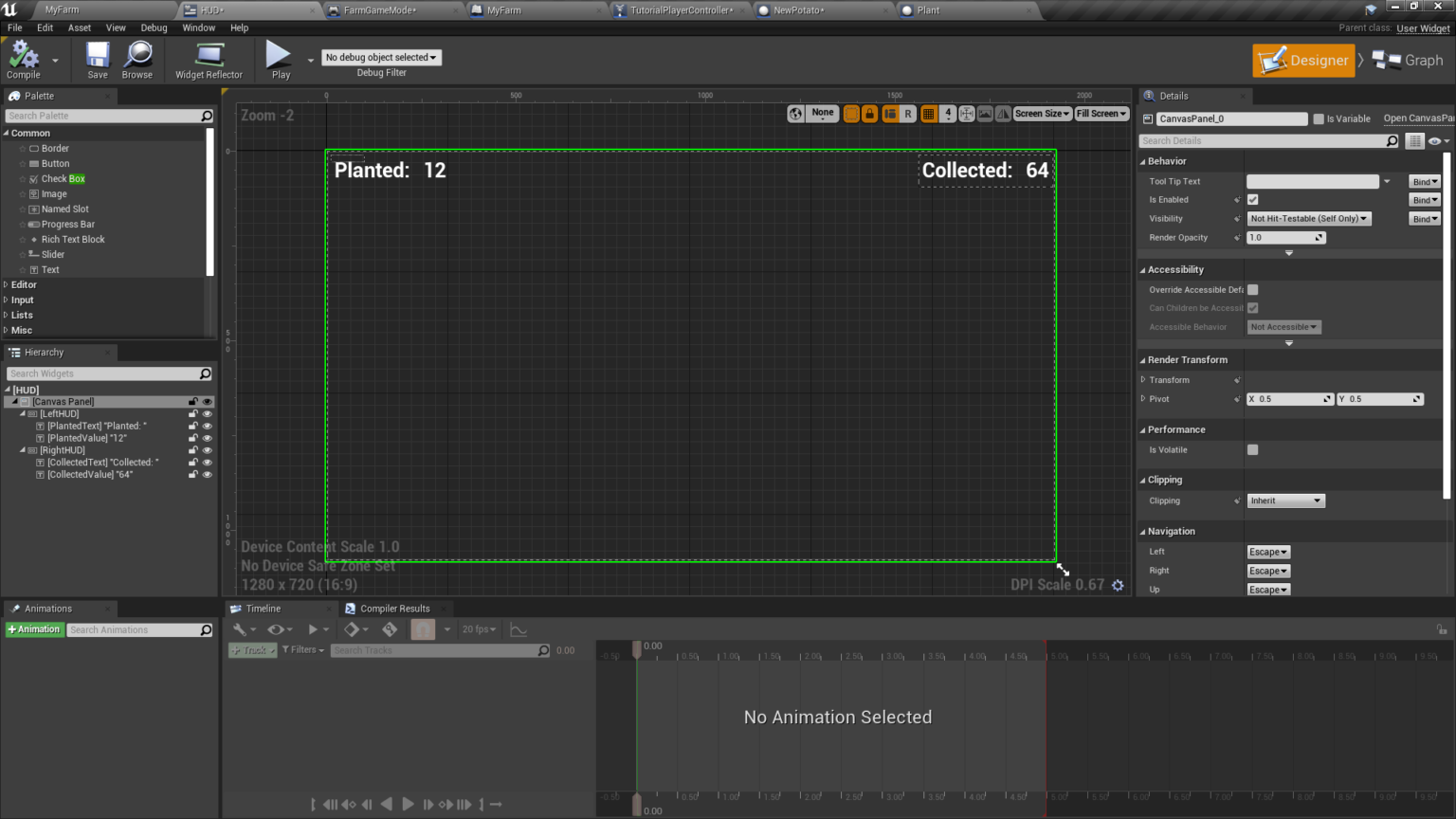Switch to the NewPotato tab
1456x819 pixels.
click(x=796, y=10)
